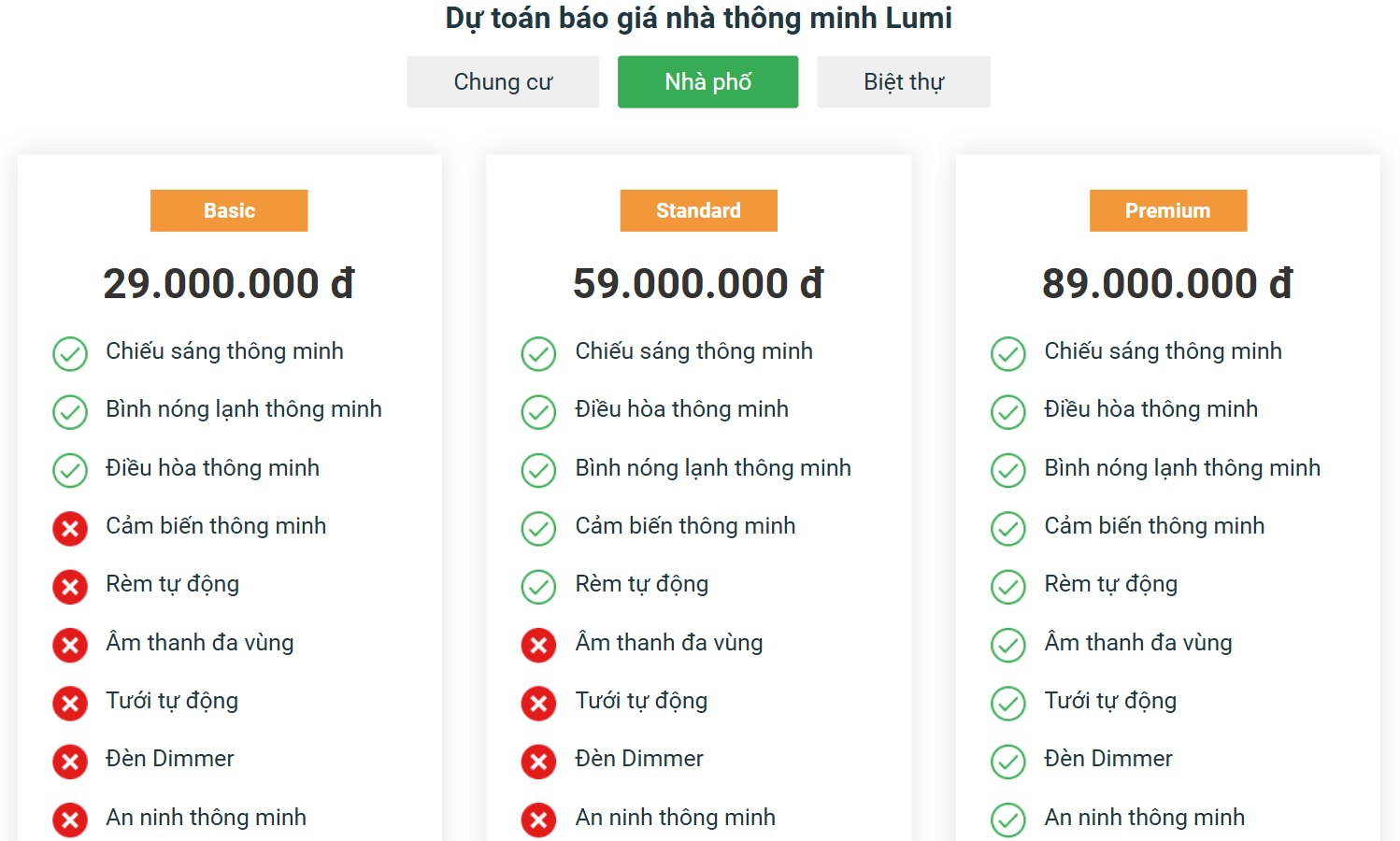The width and height of the screenshot is (1400, 841).
Task: Click red X icon beside Standard Âm thanh đa vùng
Action: (x=538, y=645)
